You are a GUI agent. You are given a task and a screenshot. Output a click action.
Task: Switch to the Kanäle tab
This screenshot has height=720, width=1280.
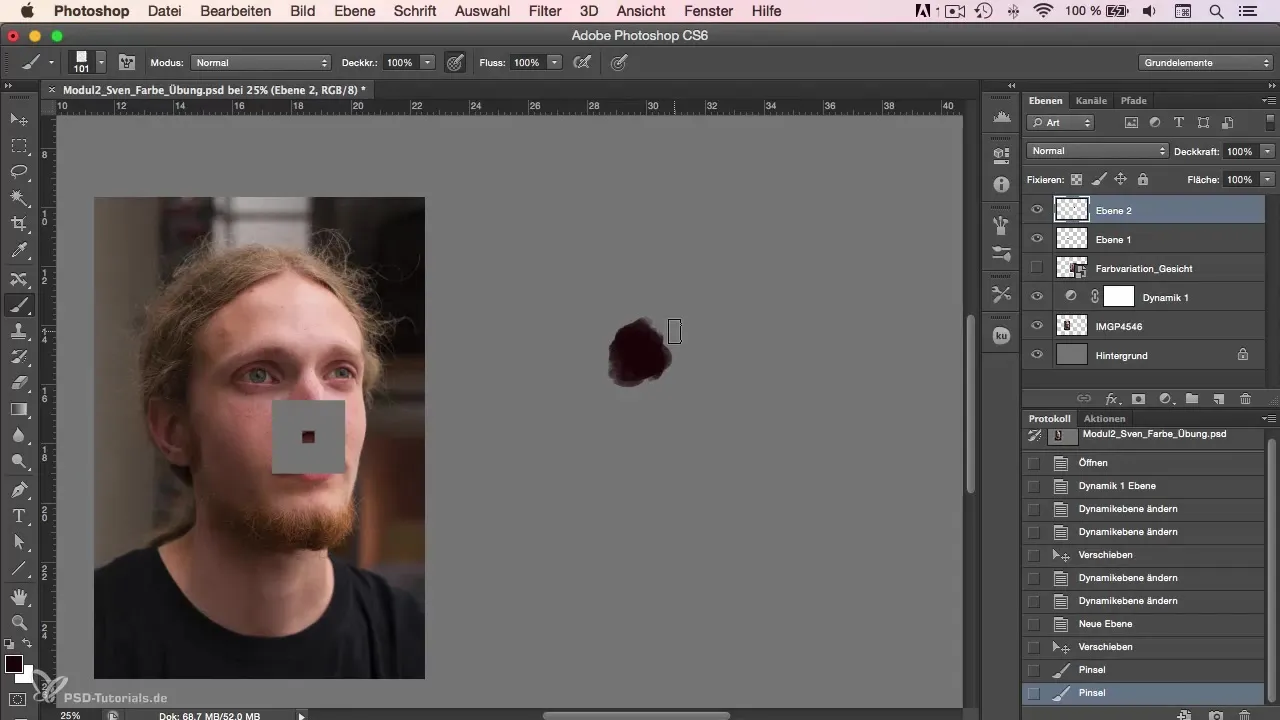[1091, 100]
